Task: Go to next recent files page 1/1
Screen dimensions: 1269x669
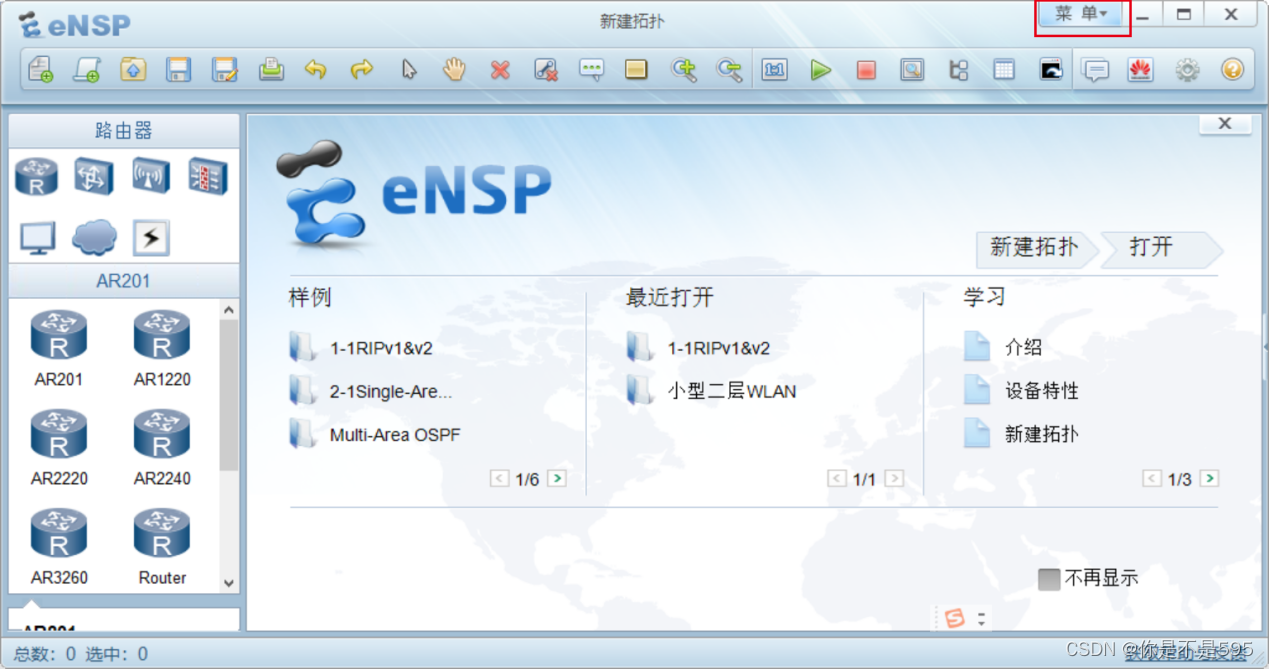Action: coord(894,479)
